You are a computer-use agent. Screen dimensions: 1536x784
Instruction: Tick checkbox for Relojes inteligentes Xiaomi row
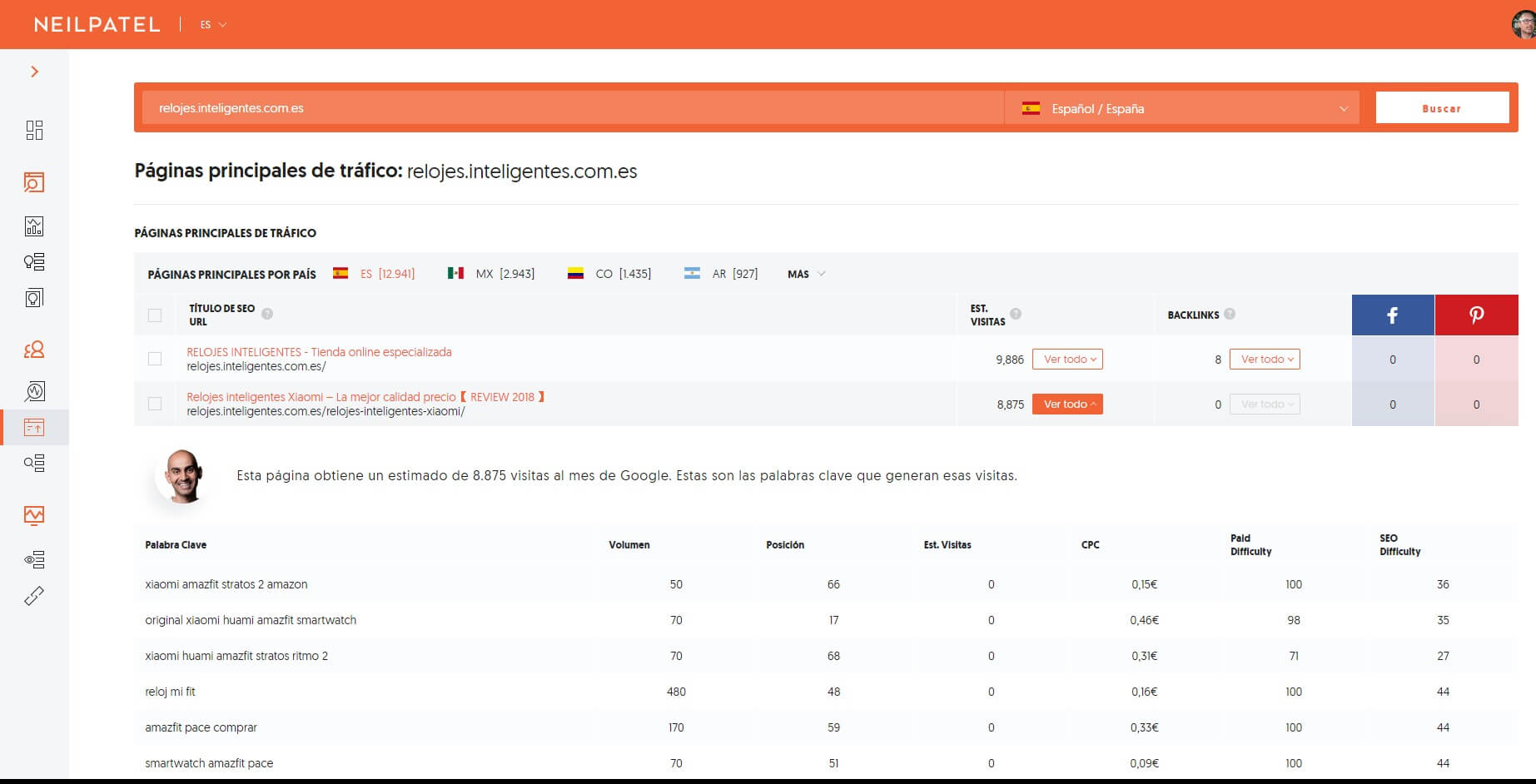click(x=155, y=404)
